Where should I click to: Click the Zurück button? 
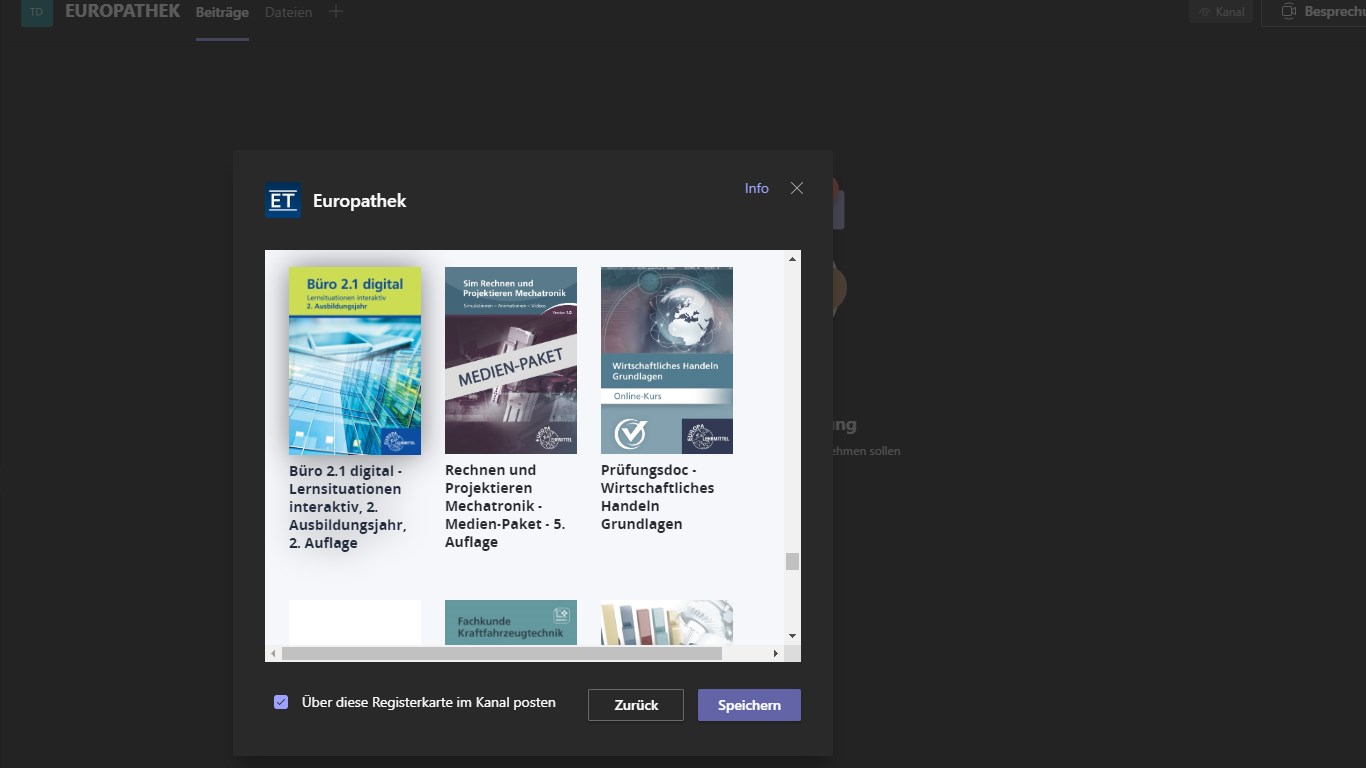coord(636,705)
